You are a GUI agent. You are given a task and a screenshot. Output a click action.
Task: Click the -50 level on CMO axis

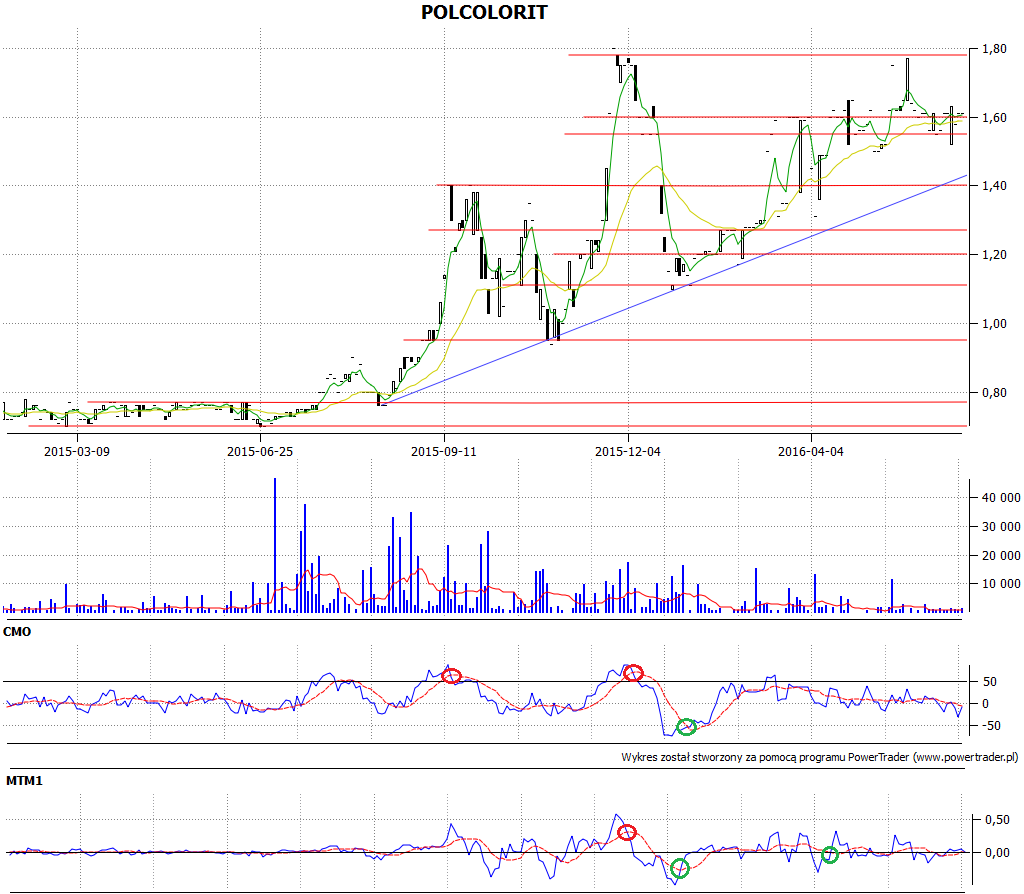click(991, 726)
